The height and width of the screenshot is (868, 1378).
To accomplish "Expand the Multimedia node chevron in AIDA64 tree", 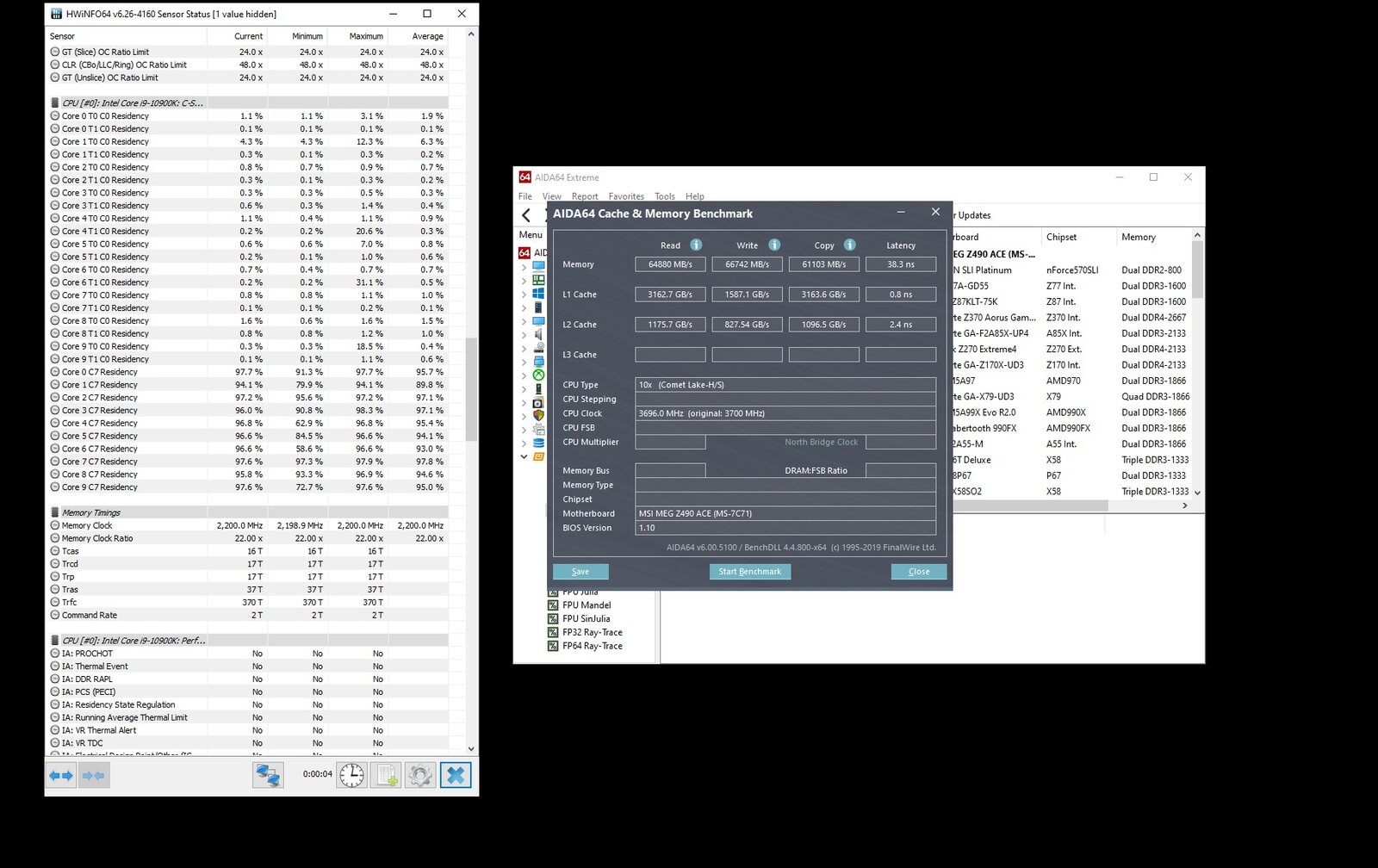I will click(x=524, y=335).
